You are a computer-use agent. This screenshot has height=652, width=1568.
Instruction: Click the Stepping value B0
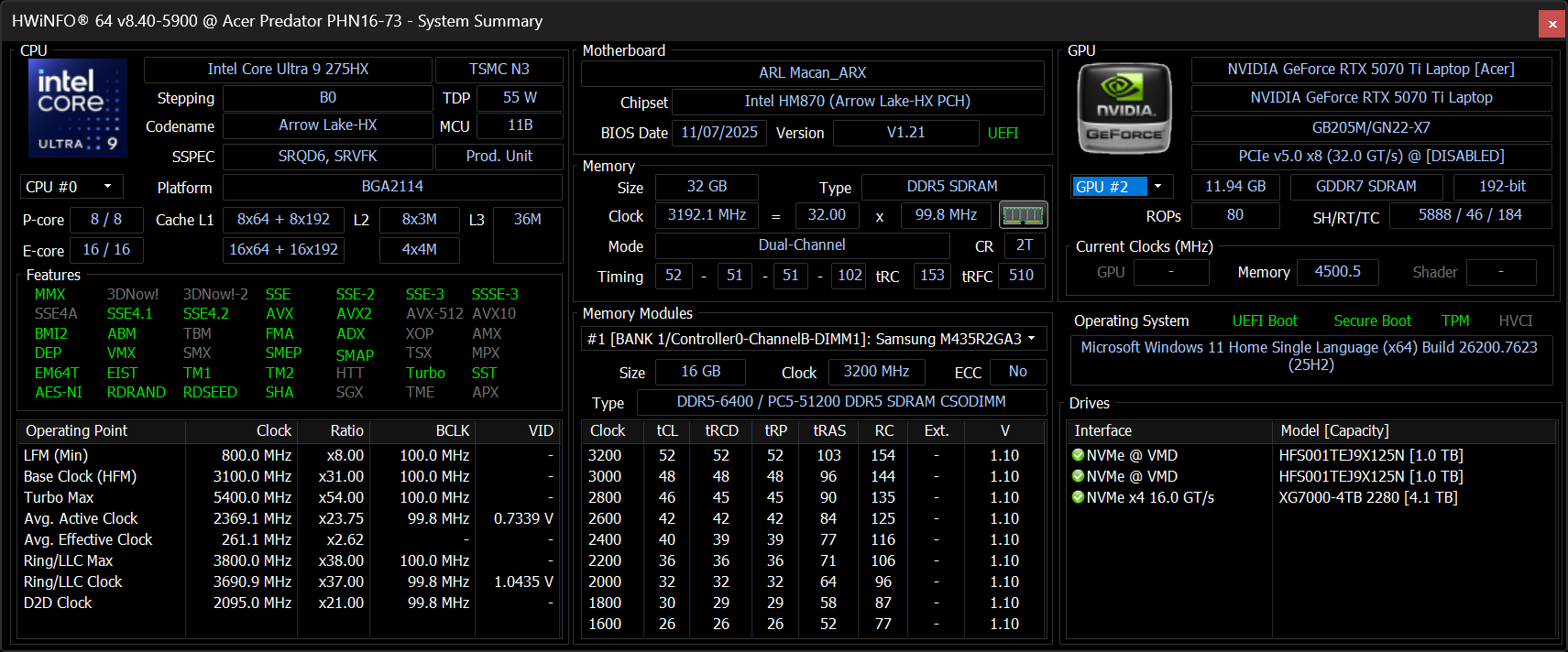[x=327, y=98]
